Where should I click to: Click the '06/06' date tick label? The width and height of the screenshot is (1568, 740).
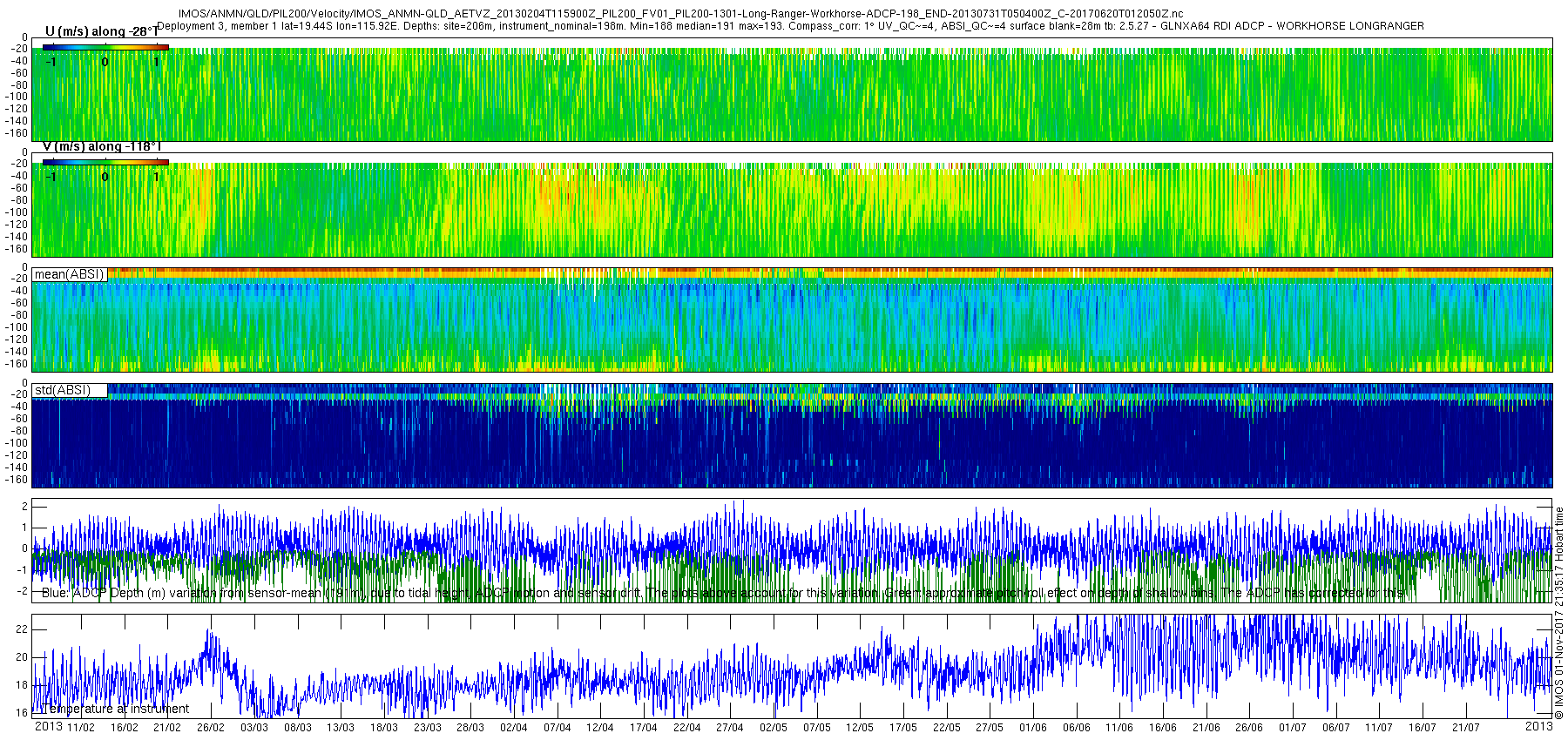(x=1076, y=728)
